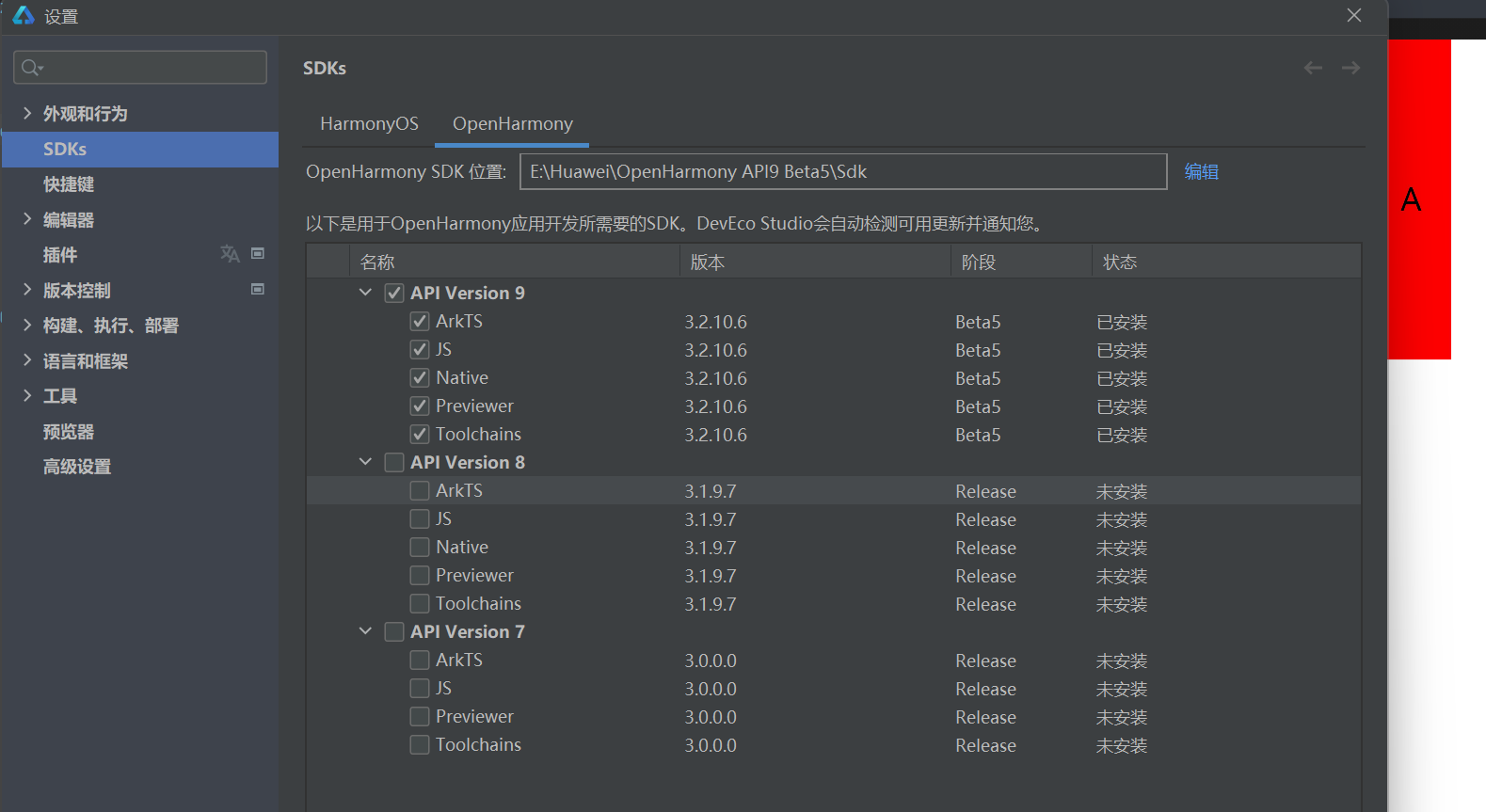
Task: Check ArkTS 3.1.9.7 checkbox
Action: point(420,490)
